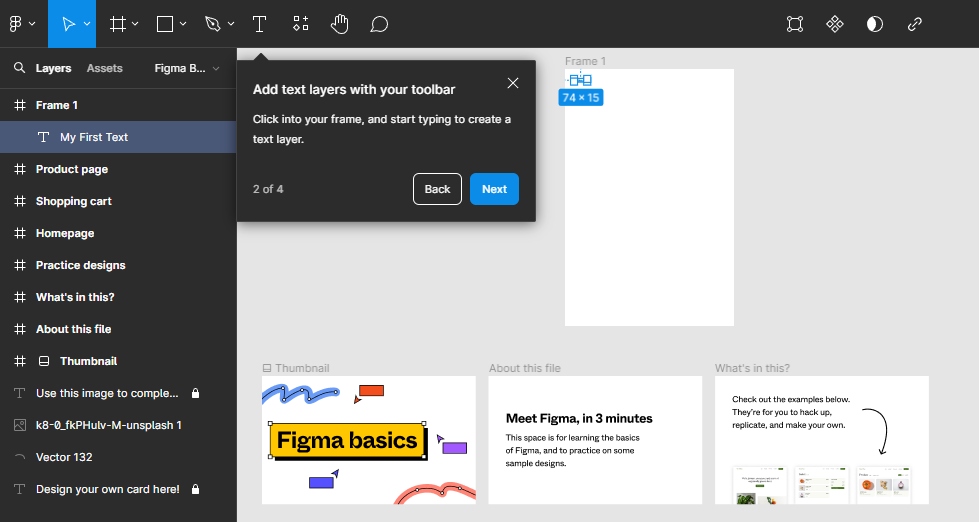Close the text layers tutorial popup
Screen dimensions: 979x522
(x=513, y=83)
